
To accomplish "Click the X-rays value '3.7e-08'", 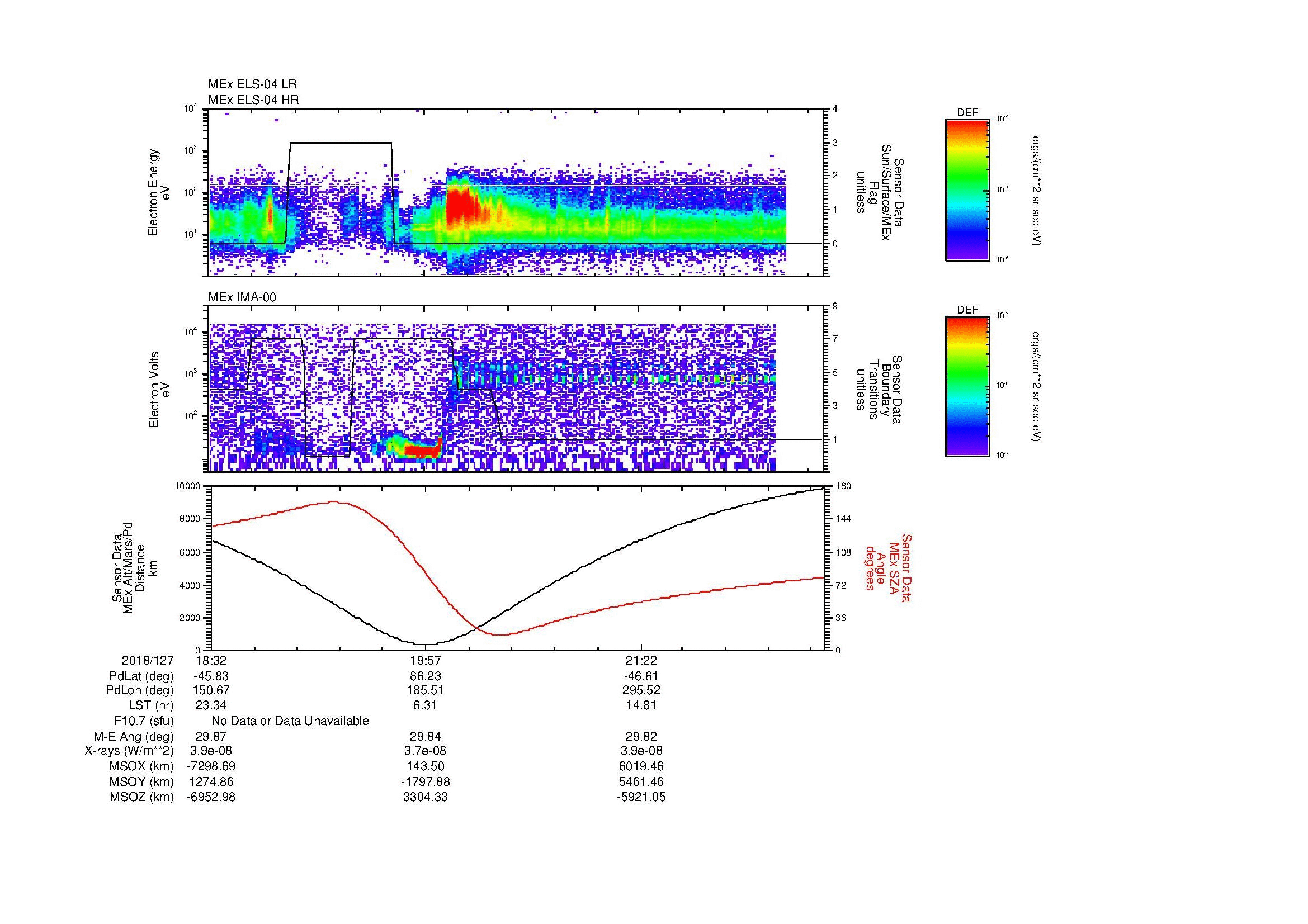I will pyautogui.click(x=426, y=751).
